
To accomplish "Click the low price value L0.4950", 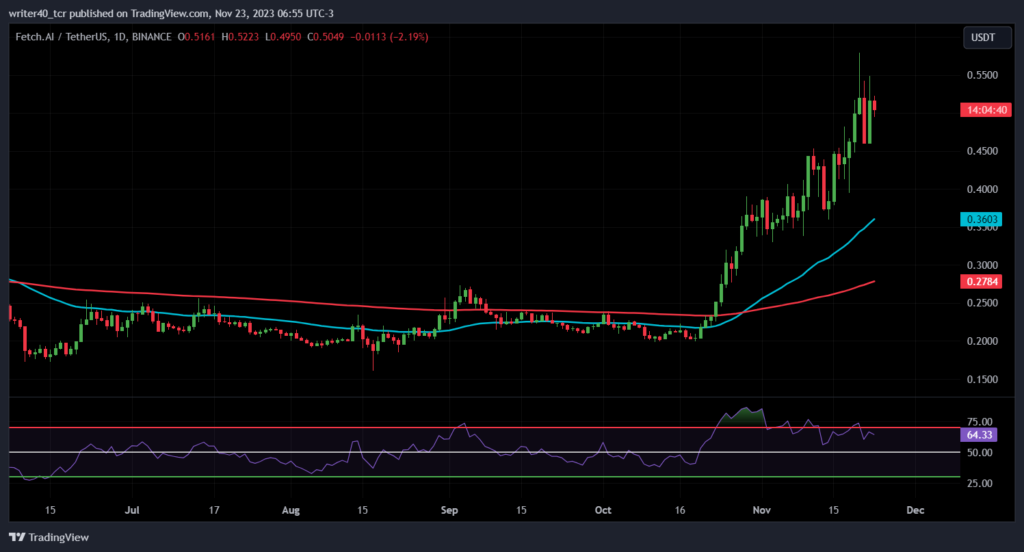I will click(283, 37).
